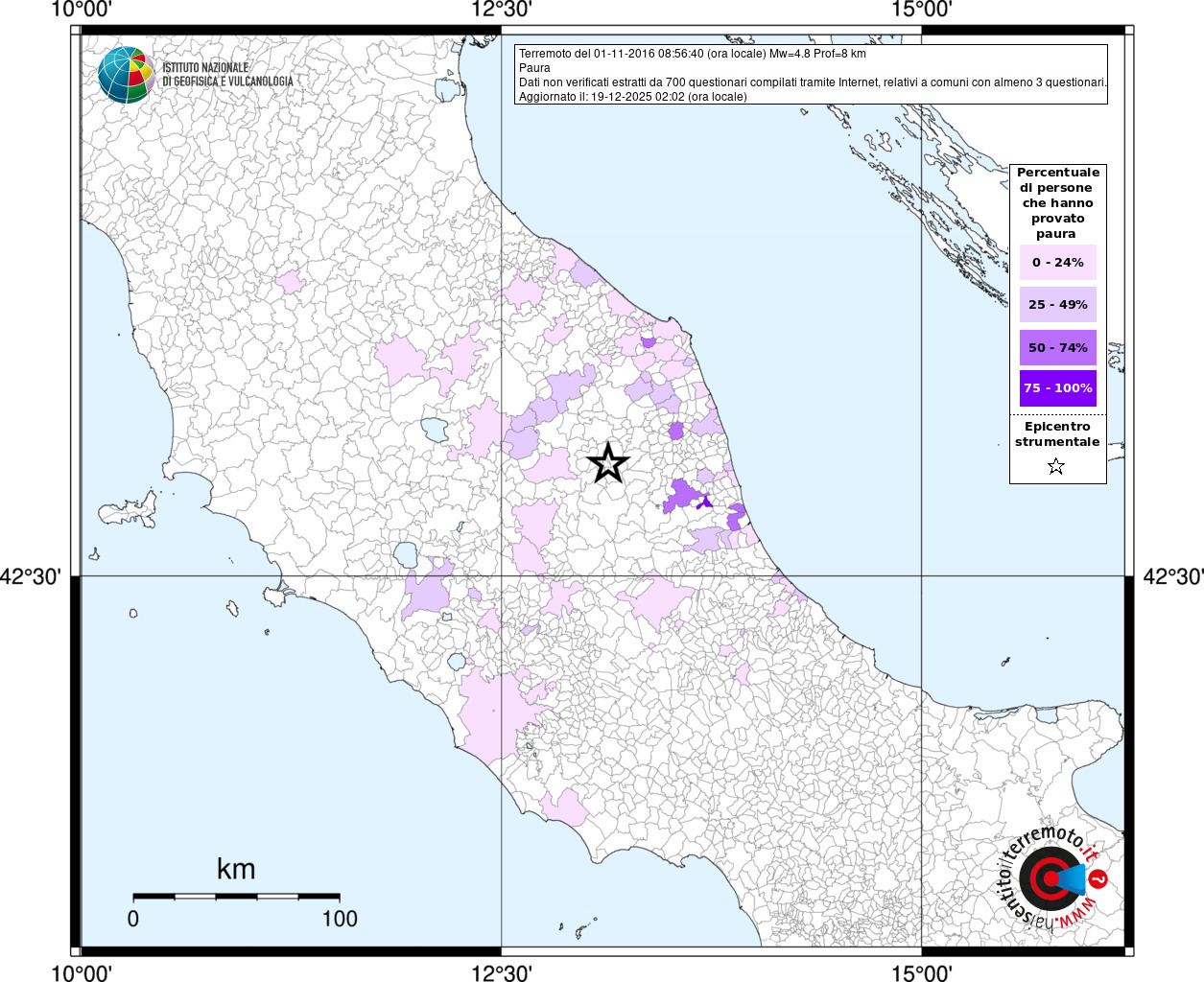Select the 75 - 100% legend swatch
Viewport: 1204px width, 982px height.
pyautogui.click(x=1057, y=388)
